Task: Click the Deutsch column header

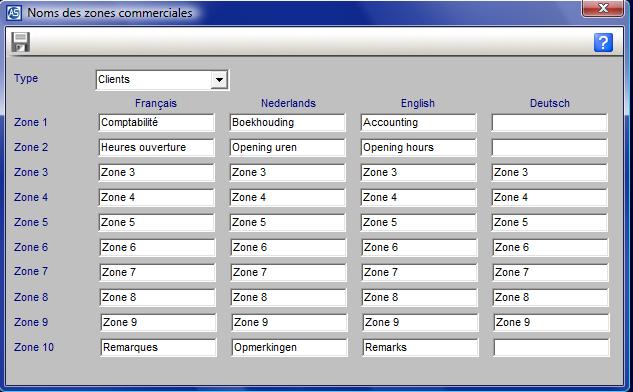Action: [x=549, y=103]
